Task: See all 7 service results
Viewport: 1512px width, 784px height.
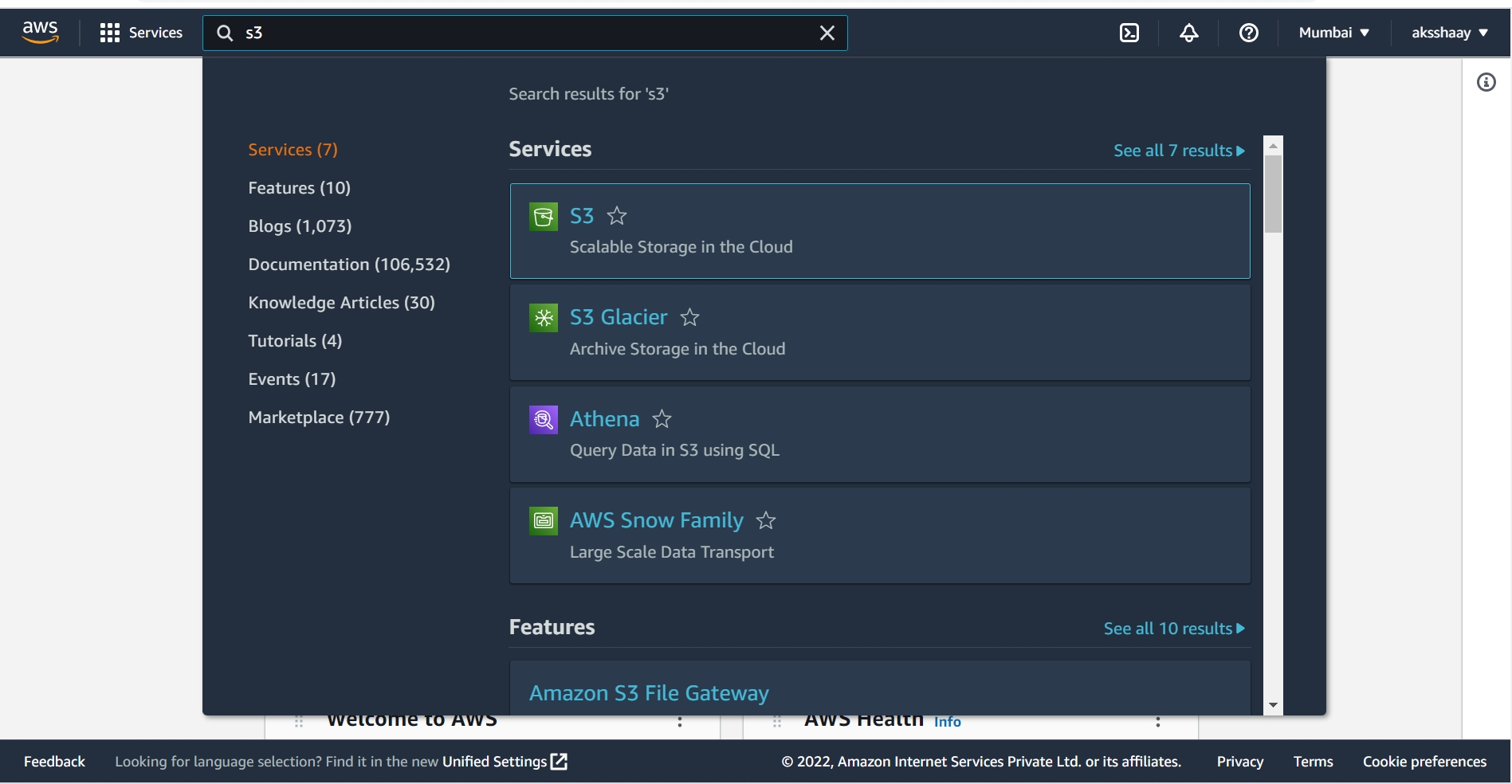Action: click(1179, 151)
